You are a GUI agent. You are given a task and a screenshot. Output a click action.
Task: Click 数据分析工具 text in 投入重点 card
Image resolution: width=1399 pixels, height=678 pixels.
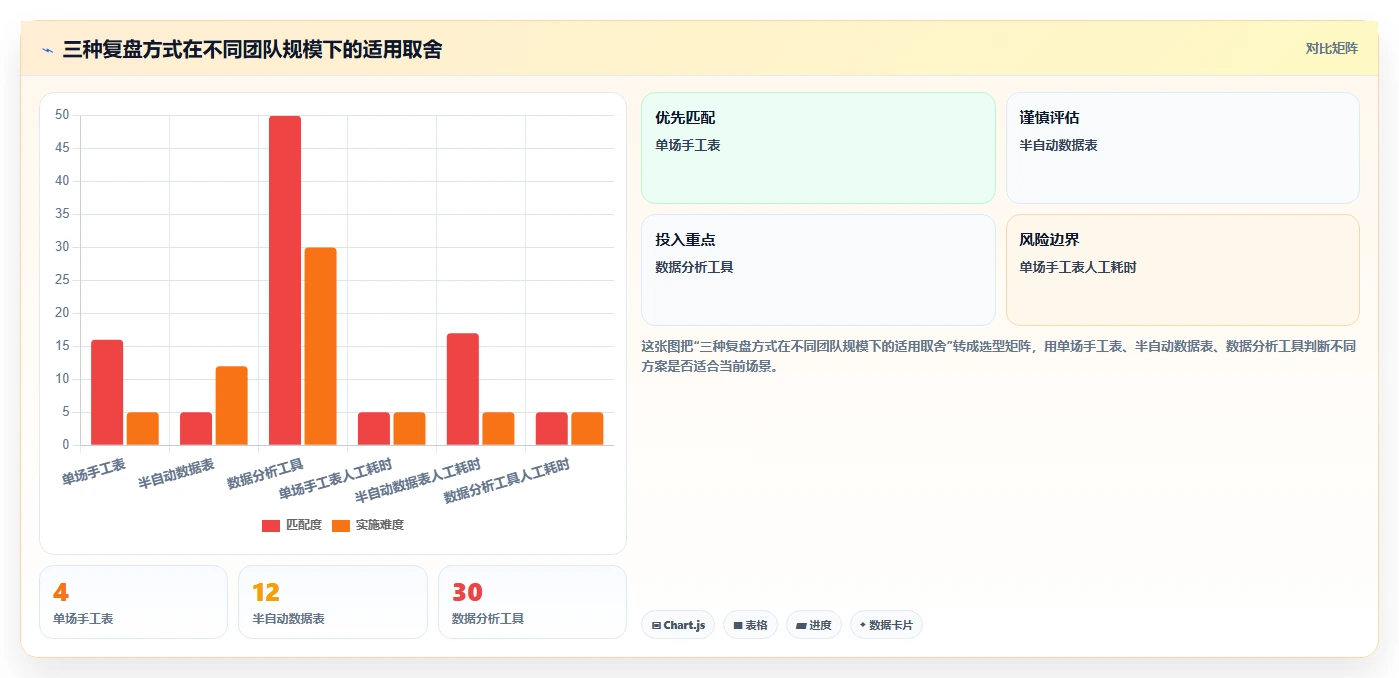(694, 267)
